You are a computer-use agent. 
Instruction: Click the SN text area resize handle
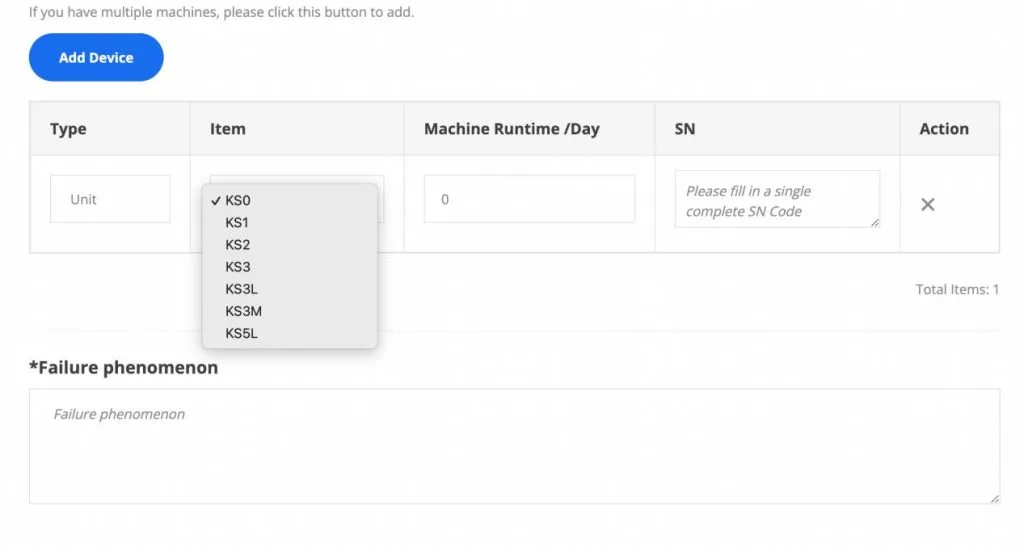click(x=875, y=223)
